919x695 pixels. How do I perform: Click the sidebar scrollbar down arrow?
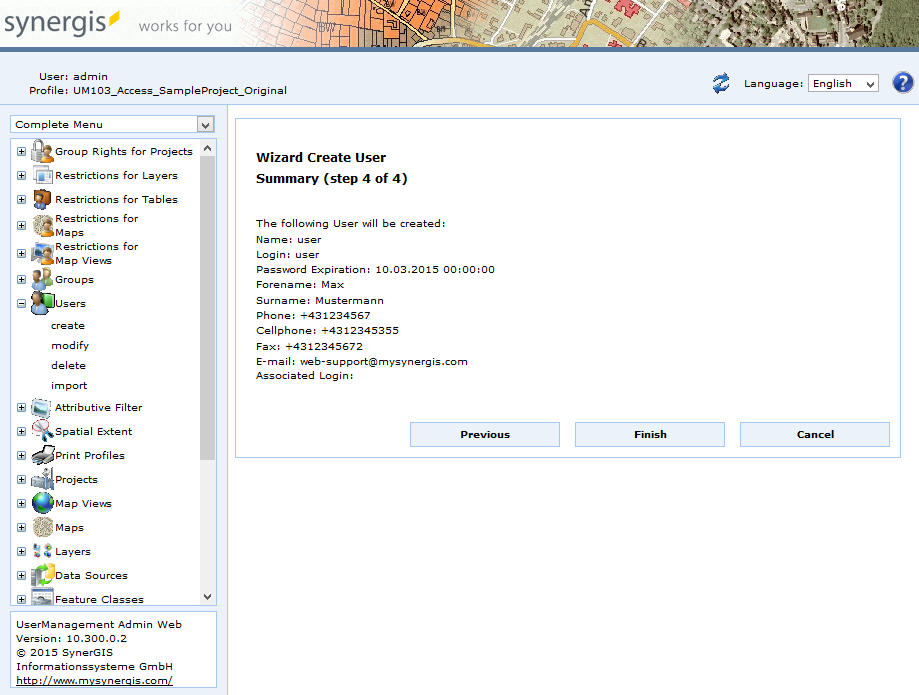[x=207, y=596]
